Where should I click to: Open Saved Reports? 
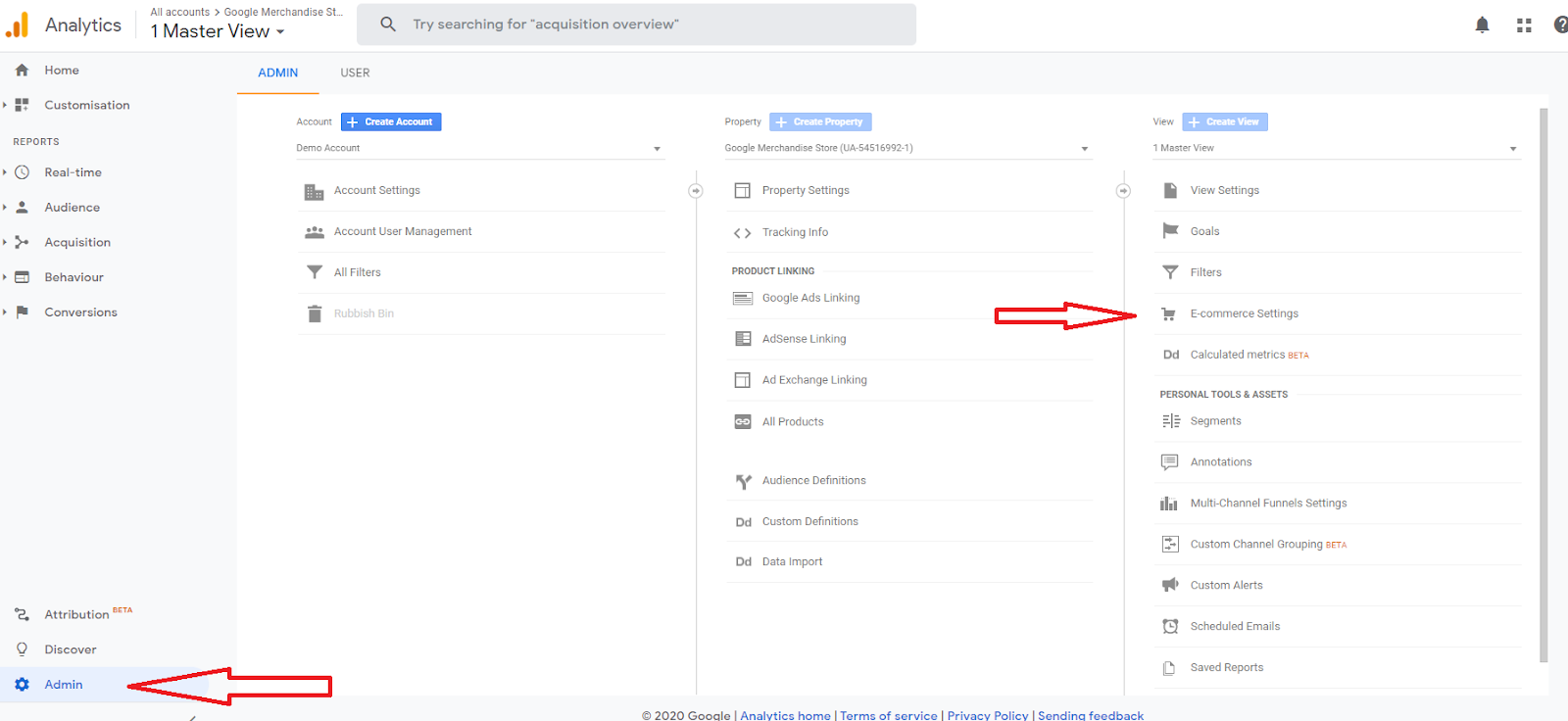[1227, 667]
